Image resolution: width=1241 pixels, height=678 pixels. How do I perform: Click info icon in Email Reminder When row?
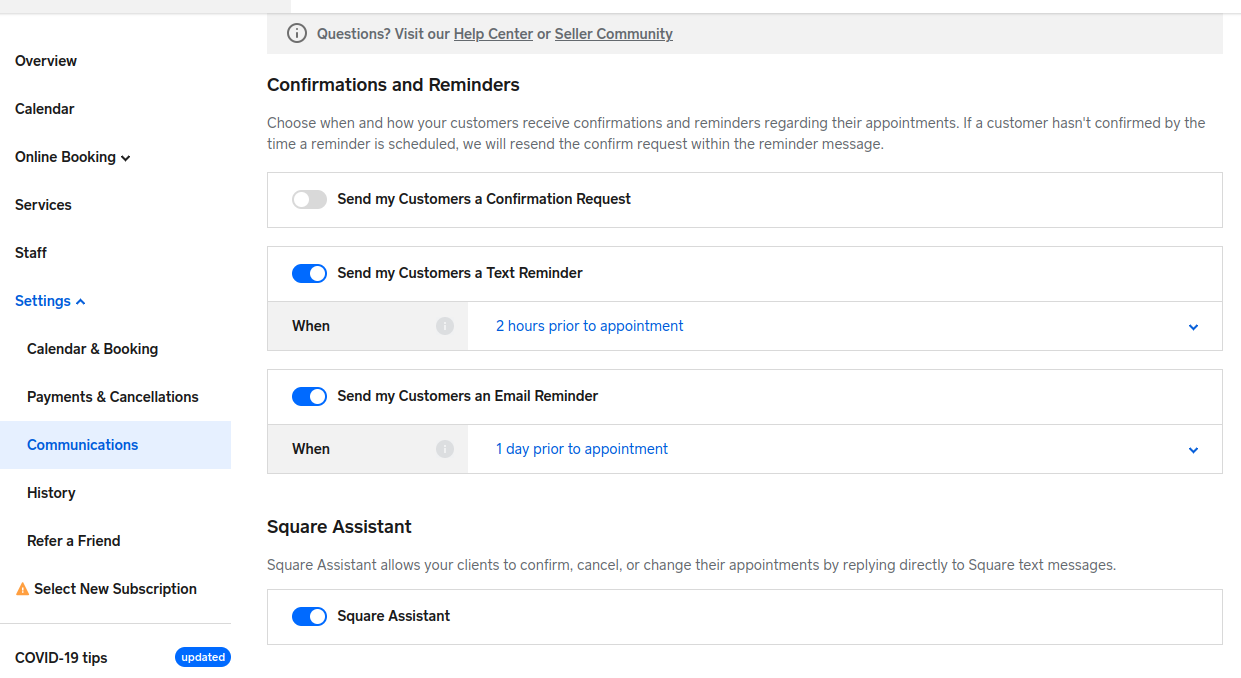[x=445, y=449]
